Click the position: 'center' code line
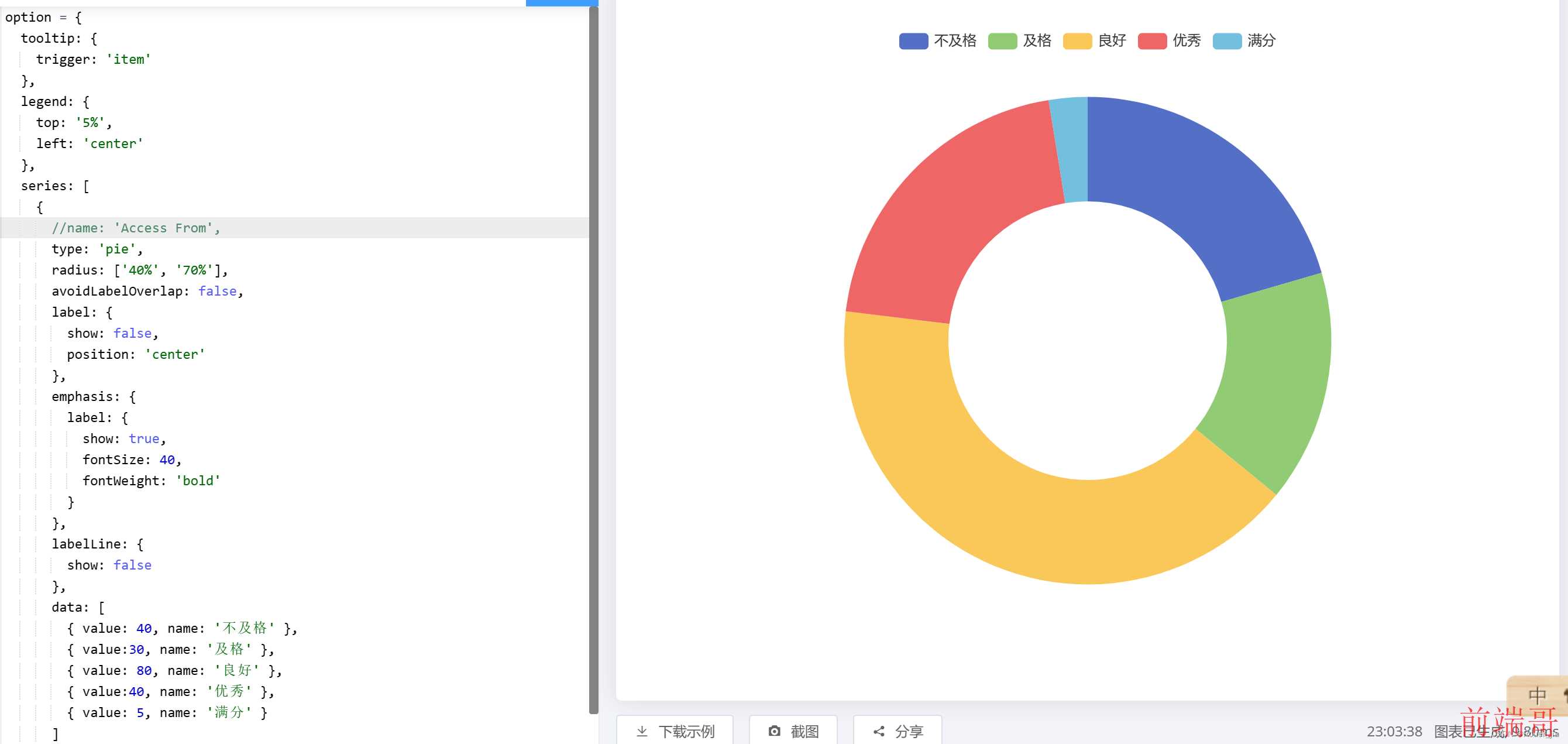The image size is (1568, 744). pyautogui.click(x=136, y=354)
